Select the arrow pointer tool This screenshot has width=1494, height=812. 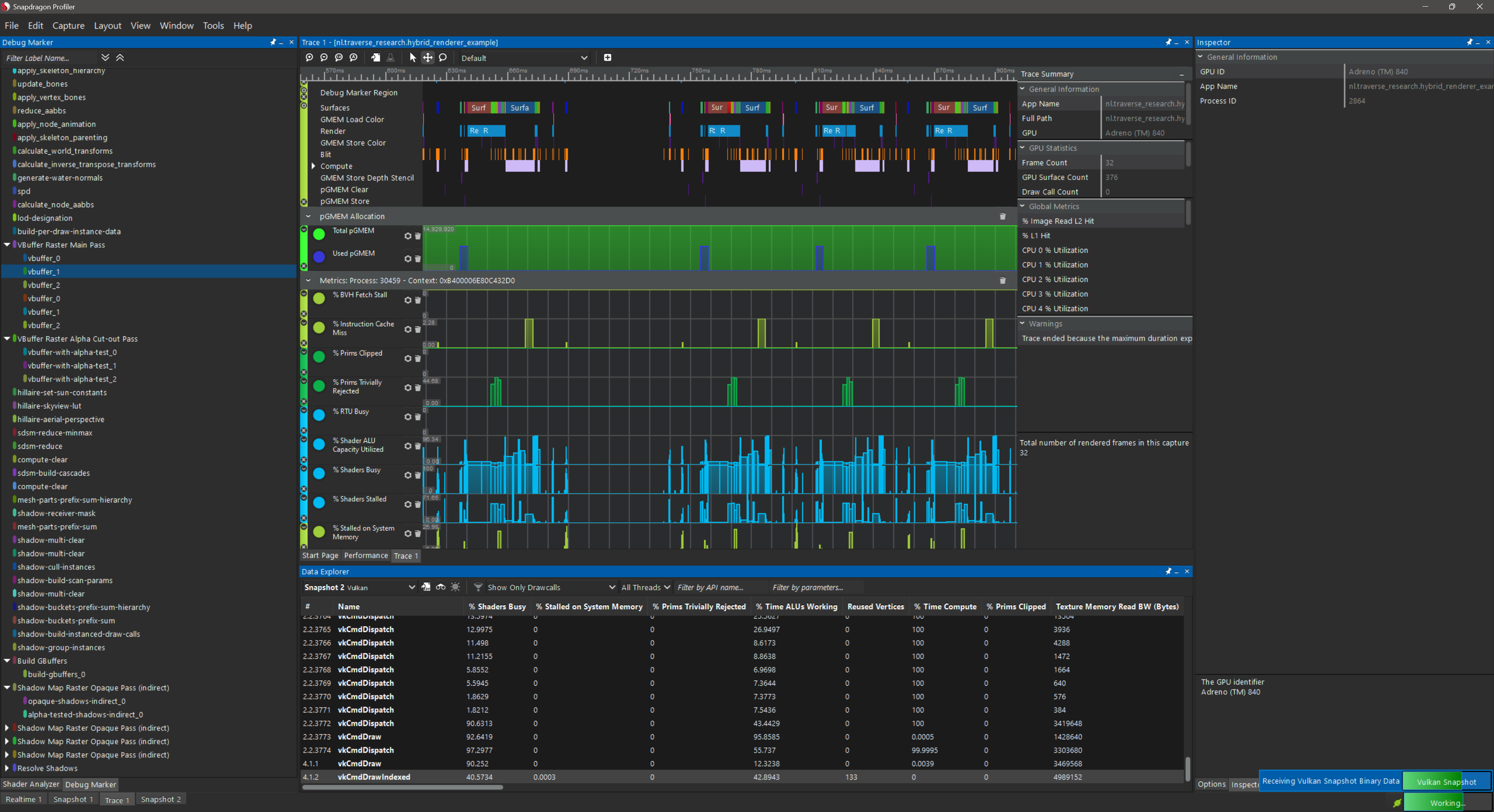pos(412,58)
